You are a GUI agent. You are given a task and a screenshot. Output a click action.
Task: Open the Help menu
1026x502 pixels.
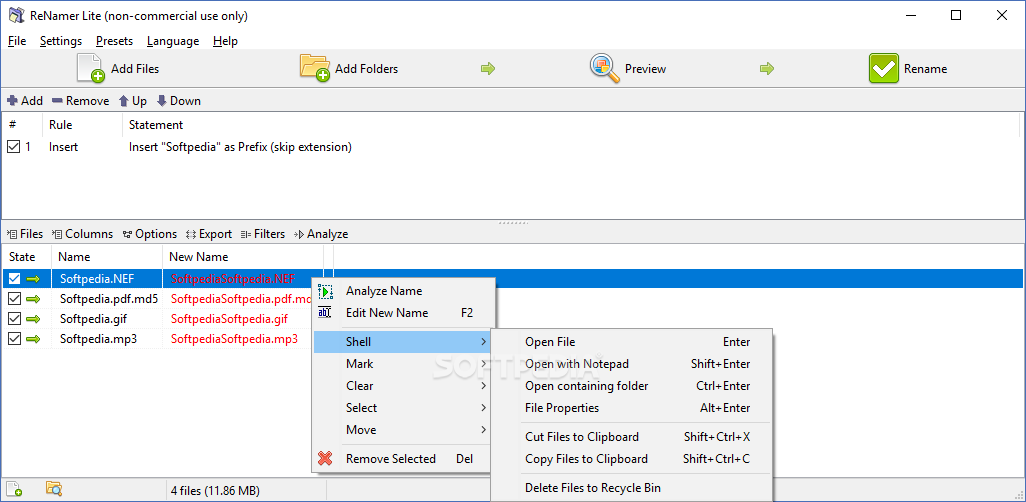pos(225,41)
